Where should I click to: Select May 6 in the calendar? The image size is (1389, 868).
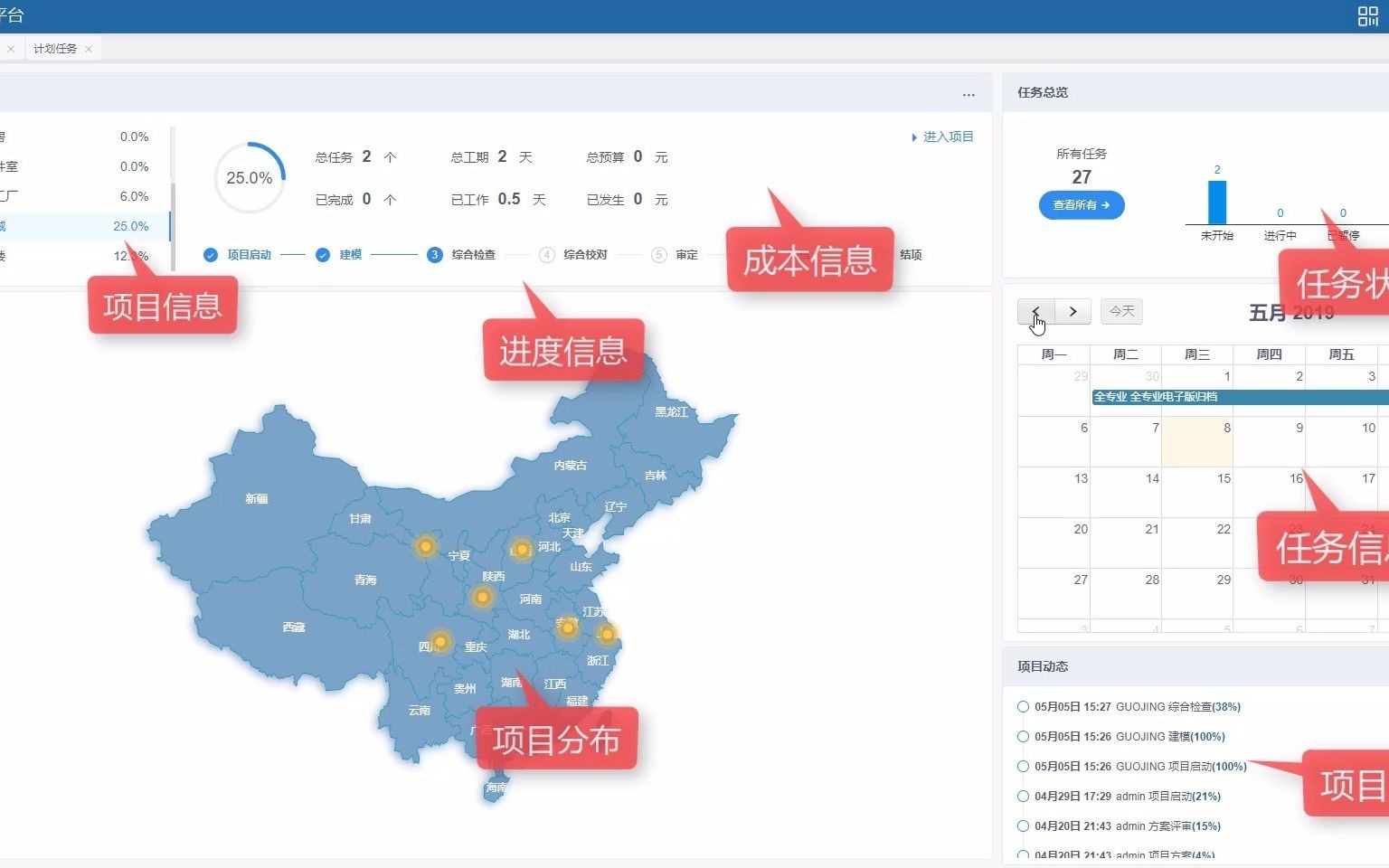1054,441
